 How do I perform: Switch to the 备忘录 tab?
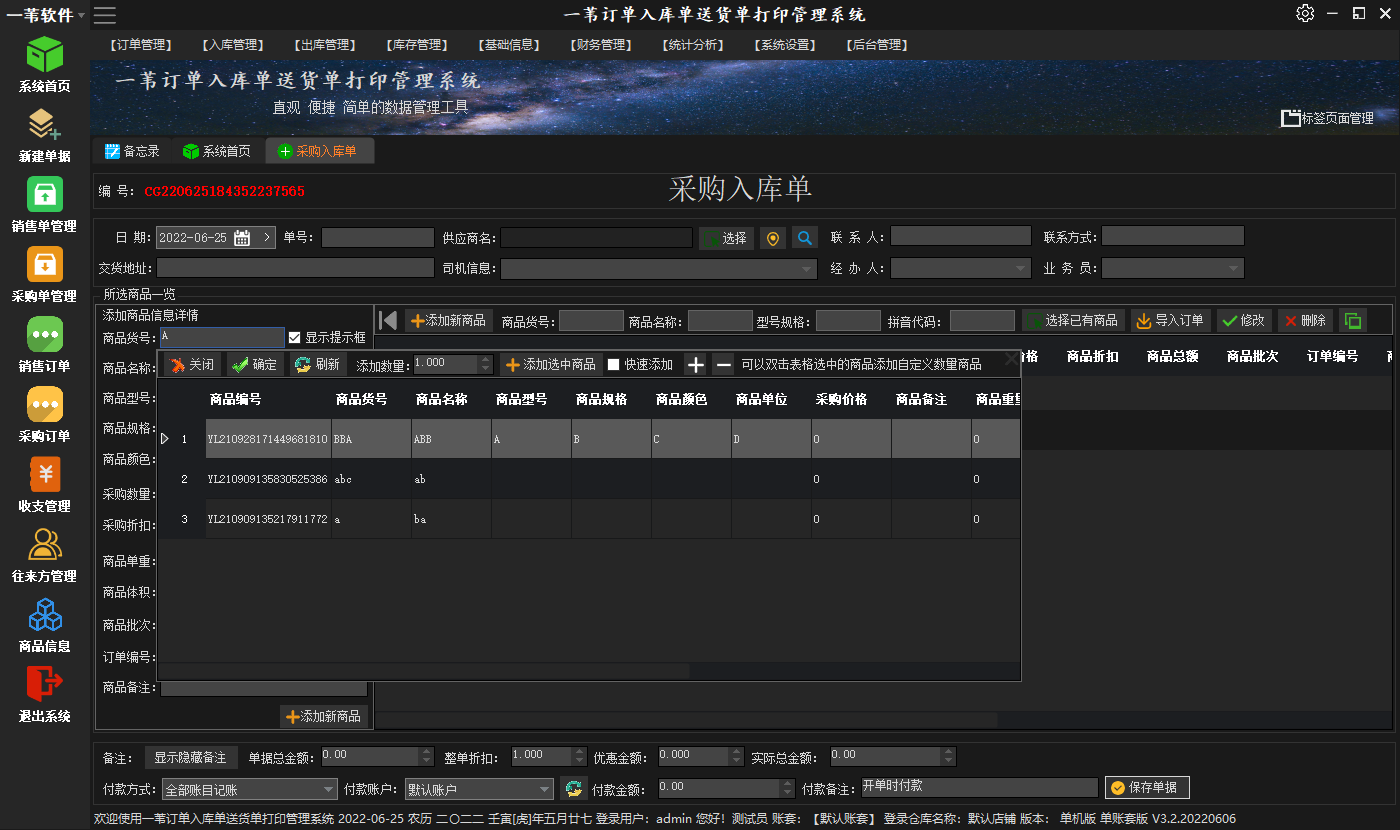[132, 151]
